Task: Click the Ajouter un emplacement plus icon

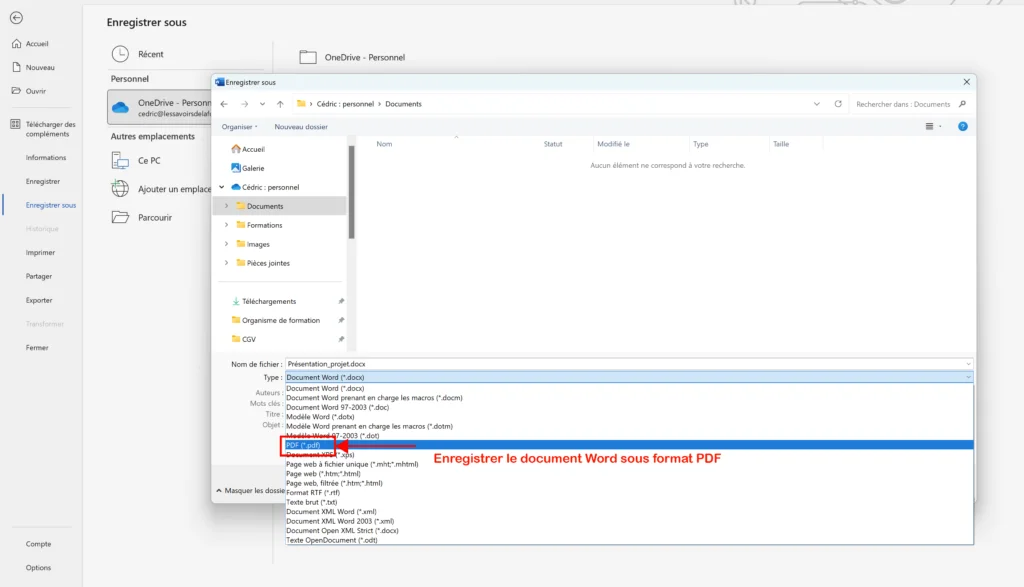Action: tap(121, 187)
